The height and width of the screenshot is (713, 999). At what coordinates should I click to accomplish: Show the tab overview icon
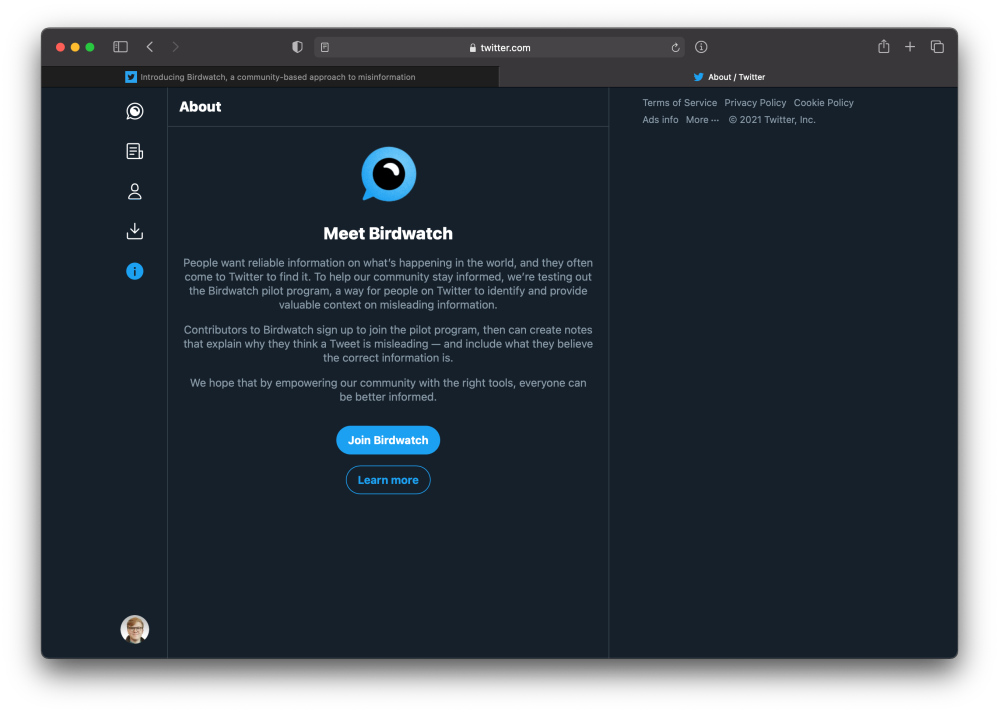pyautogui.click(x=937, y=47)
